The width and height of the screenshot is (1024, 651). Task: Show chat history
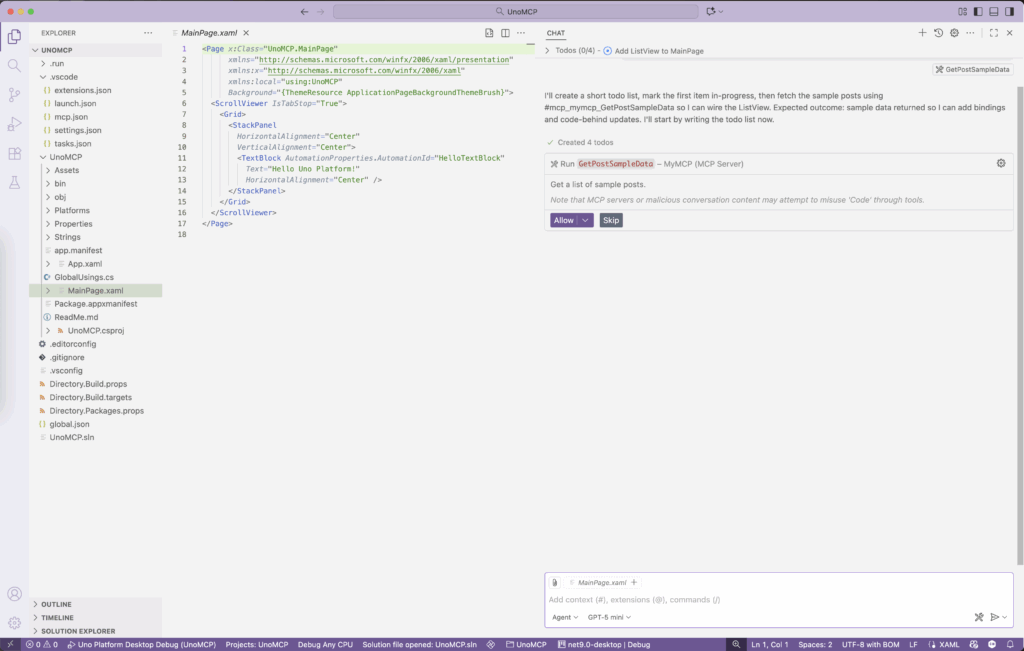938,33
